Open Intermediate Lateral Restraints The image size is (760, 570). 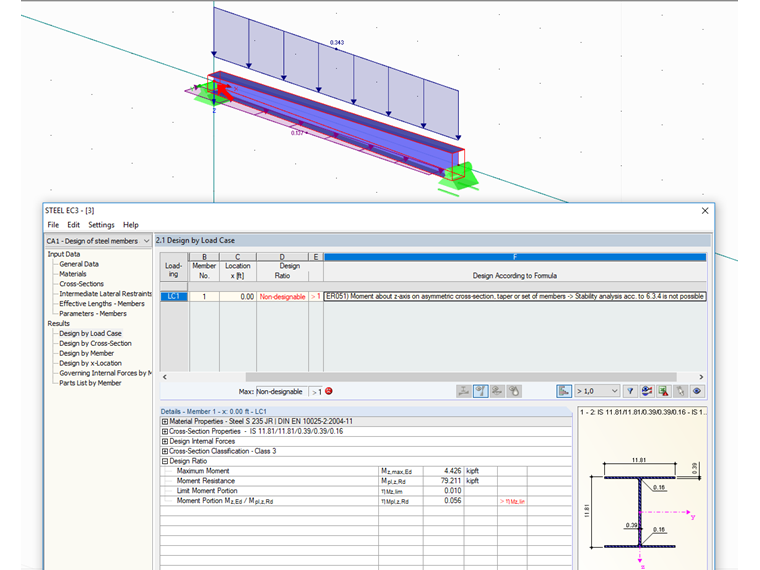coord(105,294)
